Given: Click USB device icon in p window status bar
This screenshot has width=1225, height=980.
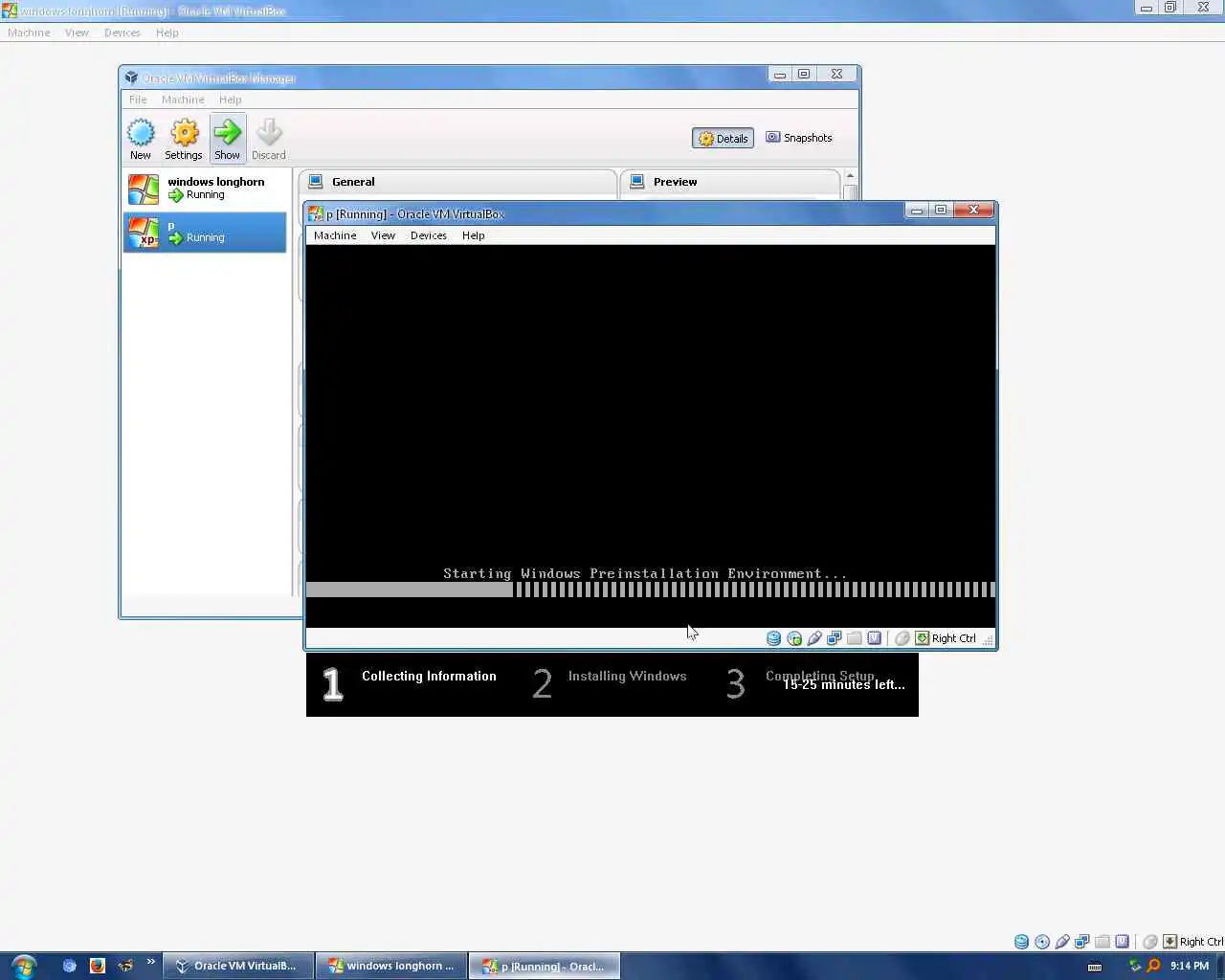Looking at the screenshot, I should coord(814,638).
